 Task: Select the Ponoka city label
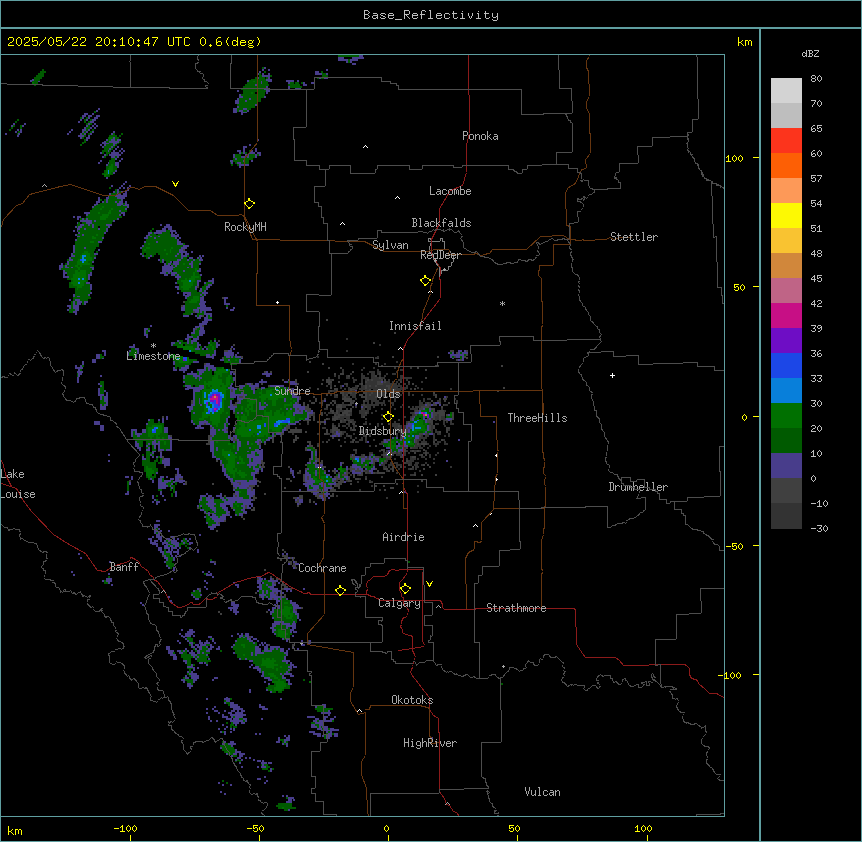[x=480, y=136]
